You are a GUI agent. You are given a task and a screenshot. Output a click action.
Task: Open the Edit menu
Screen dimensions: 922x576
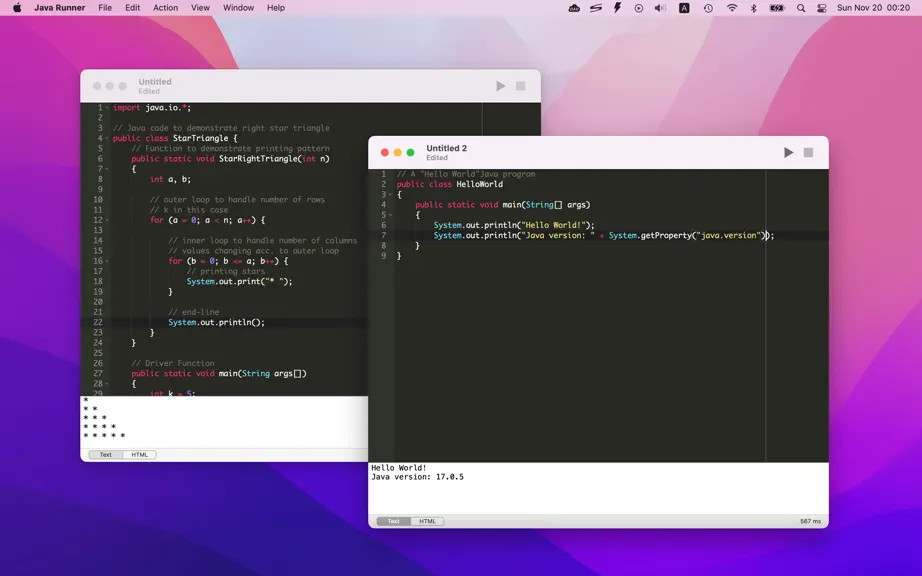(132, 8)
